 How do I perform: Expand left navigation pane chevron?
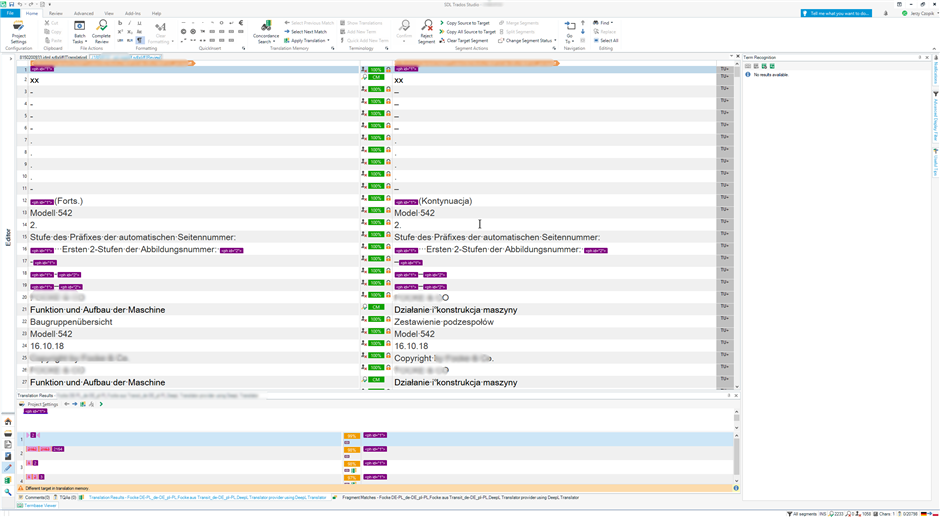(11, 59)
